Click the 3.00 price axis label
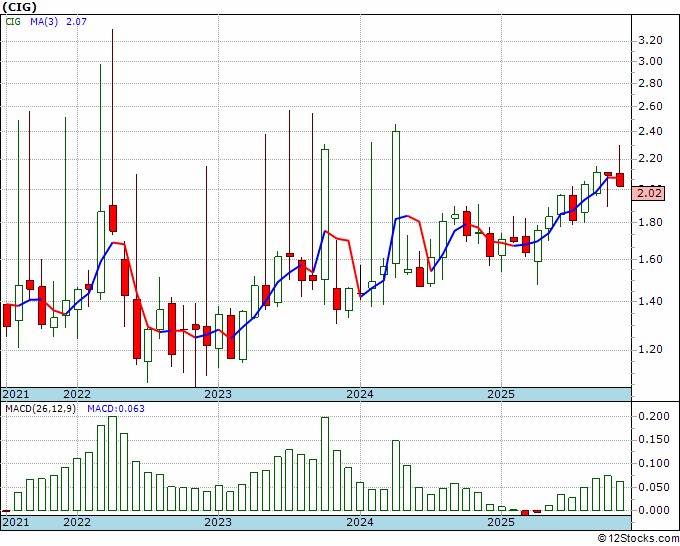680x546 pixels. (651, 62)
